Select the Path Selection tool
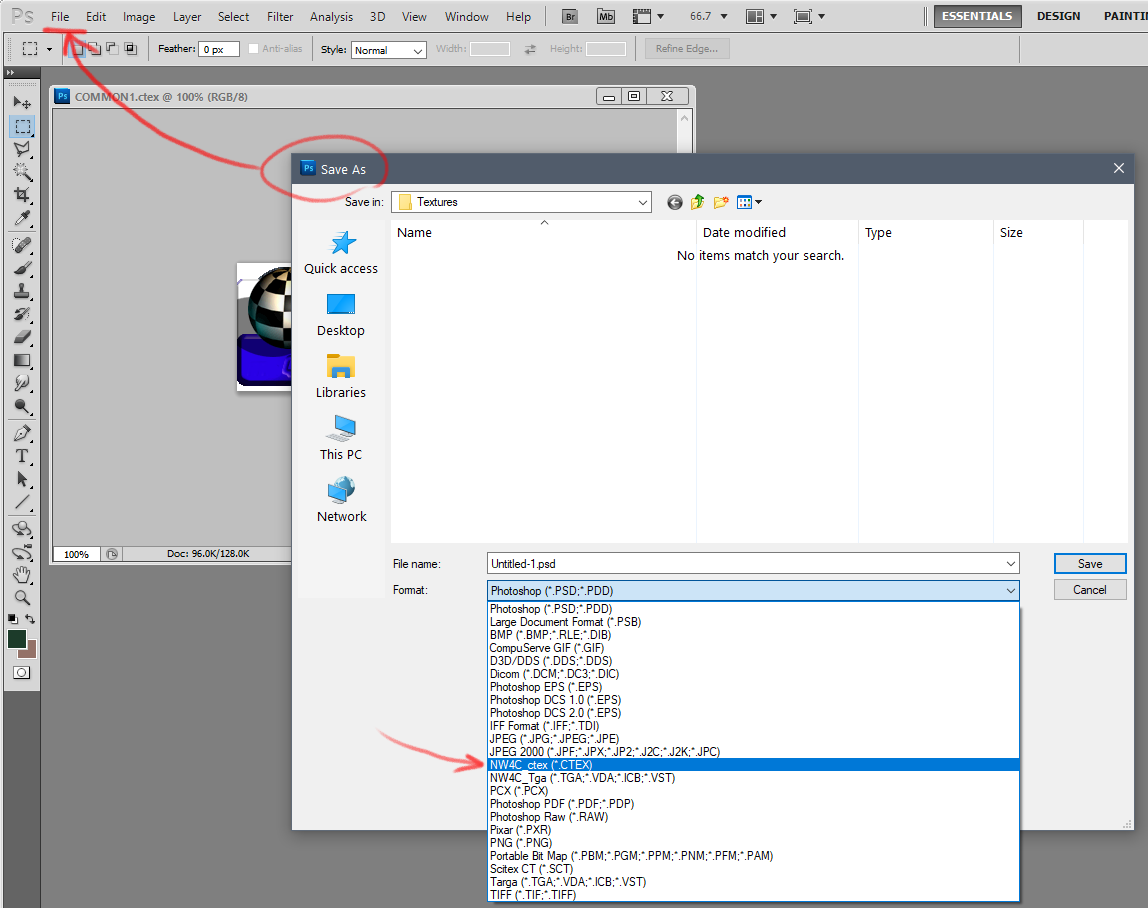This screenshot has height=908, width=1148. [22, 480]
